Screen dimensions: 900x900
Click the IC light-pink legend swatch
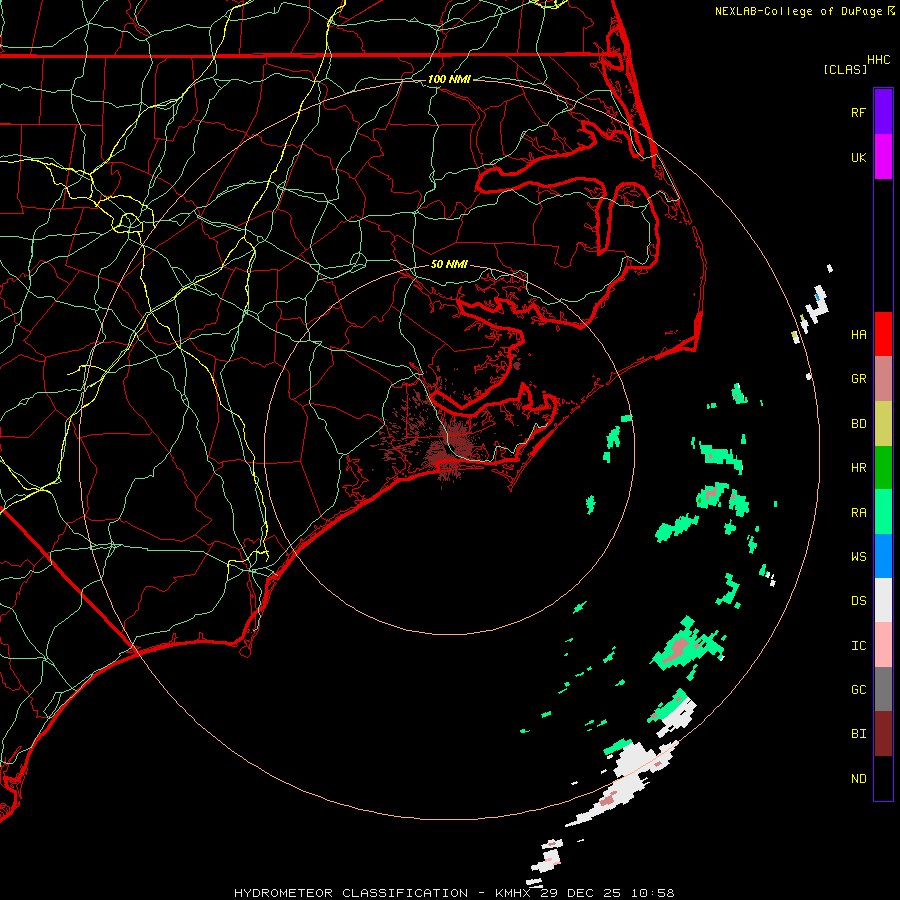coord(883,645)
